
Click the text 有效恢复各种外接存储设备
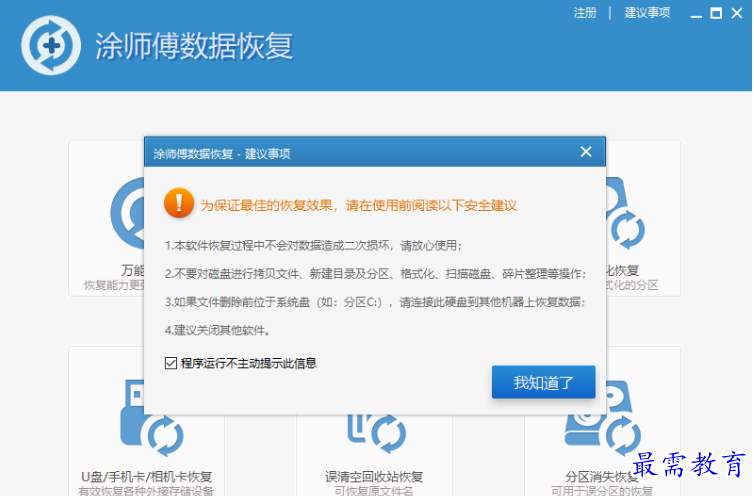[x=146, y=491]
